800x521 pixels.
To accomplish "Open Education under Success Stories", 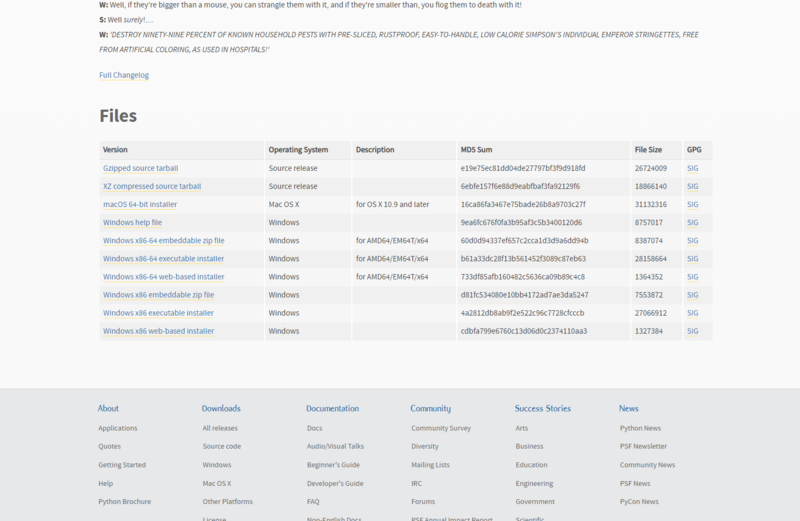I will tap(531, 465).
